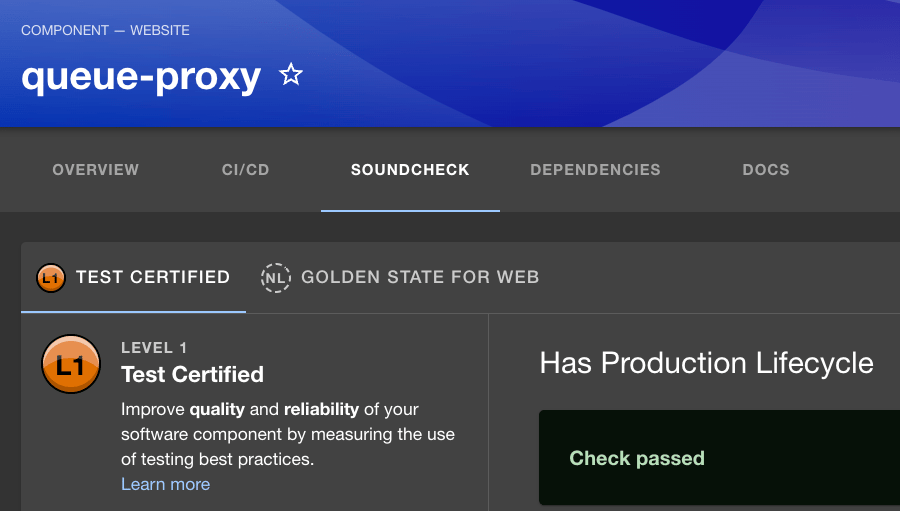The image size is (900, 511).
Task: Click the Level 1 label
Action: click(154, 348)
